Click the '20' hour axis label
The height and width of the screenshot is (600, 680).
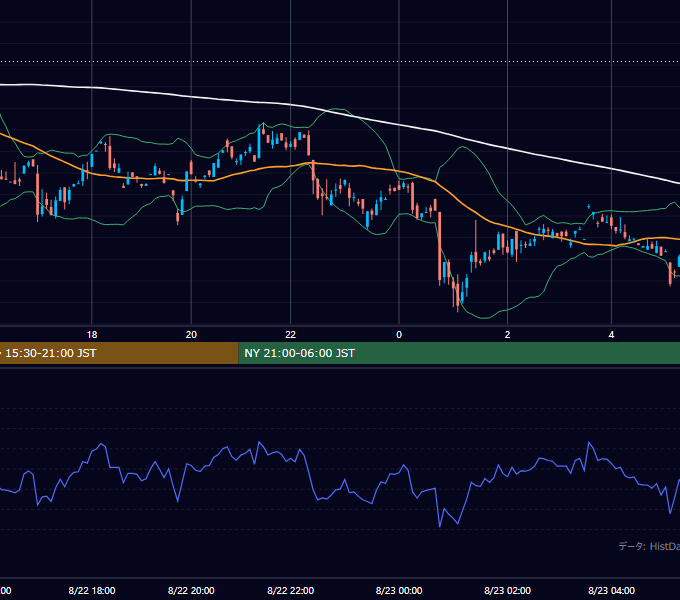coord(191,335)
